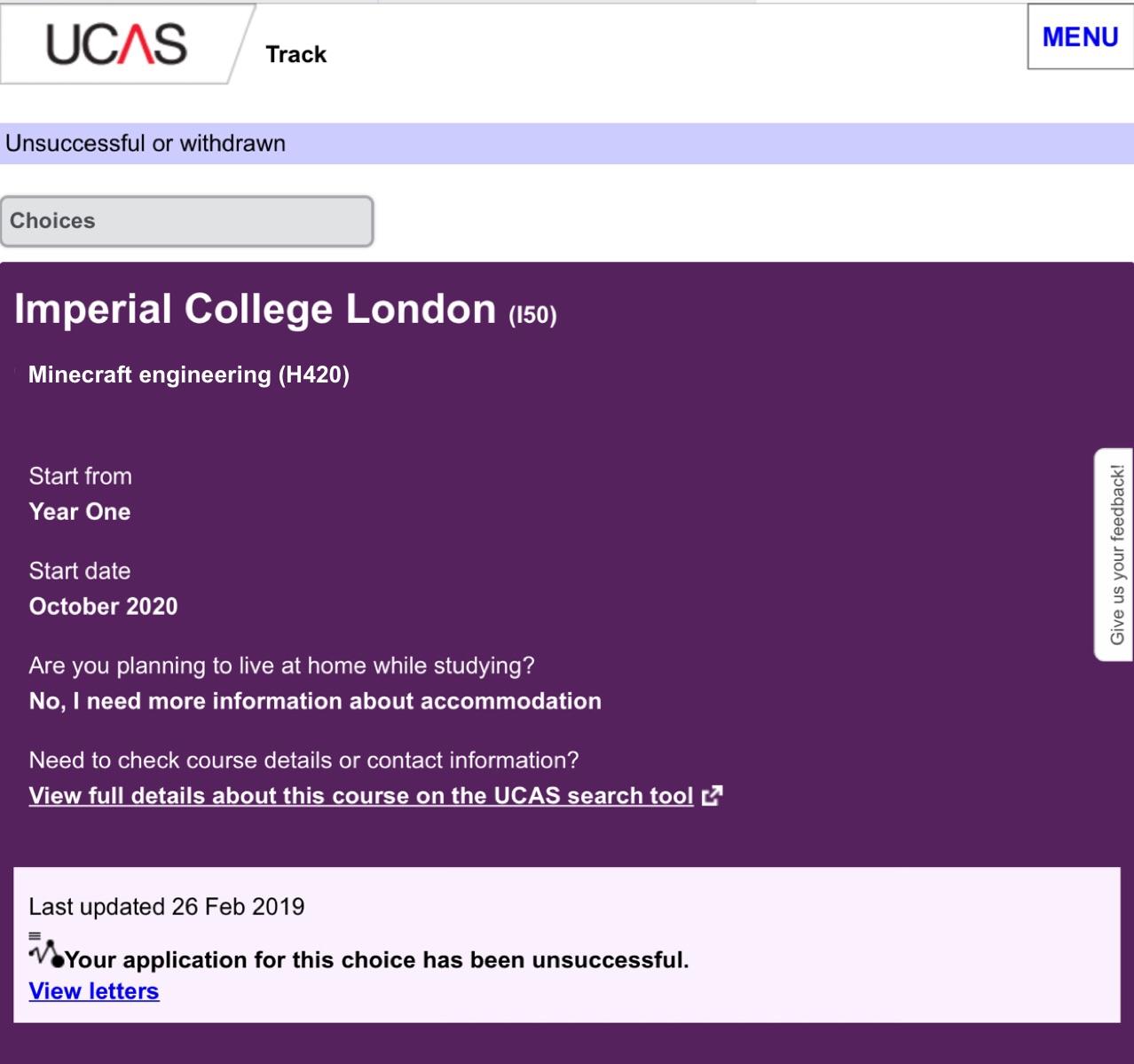This screenshot has width=1134, height=1064.
Task: Click the October 2020 start date
Action: click(x=104, y=607)
